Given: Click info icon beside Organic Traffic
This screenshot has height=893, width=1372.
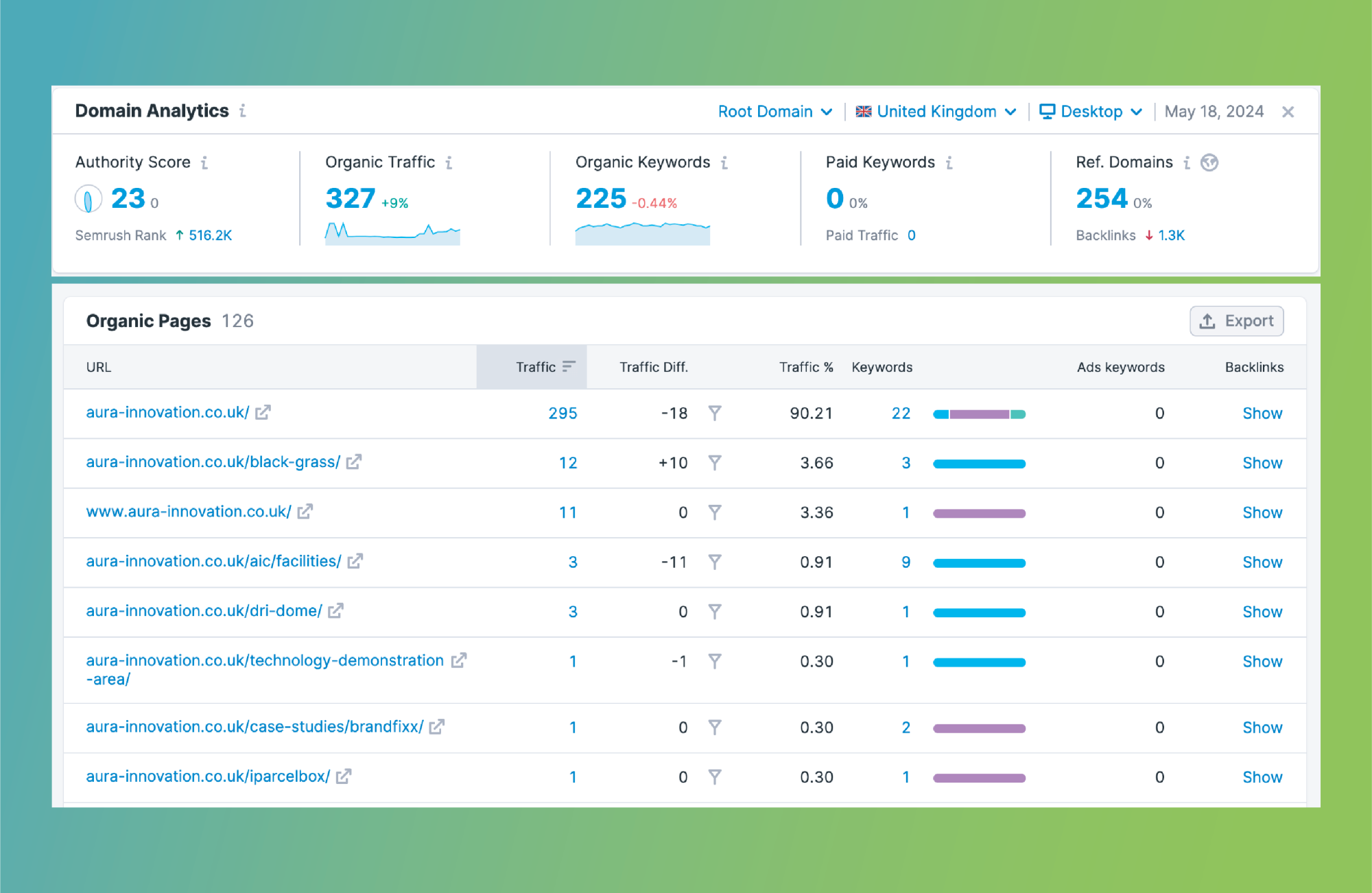Looking at the screenshot, I should 449,163.
